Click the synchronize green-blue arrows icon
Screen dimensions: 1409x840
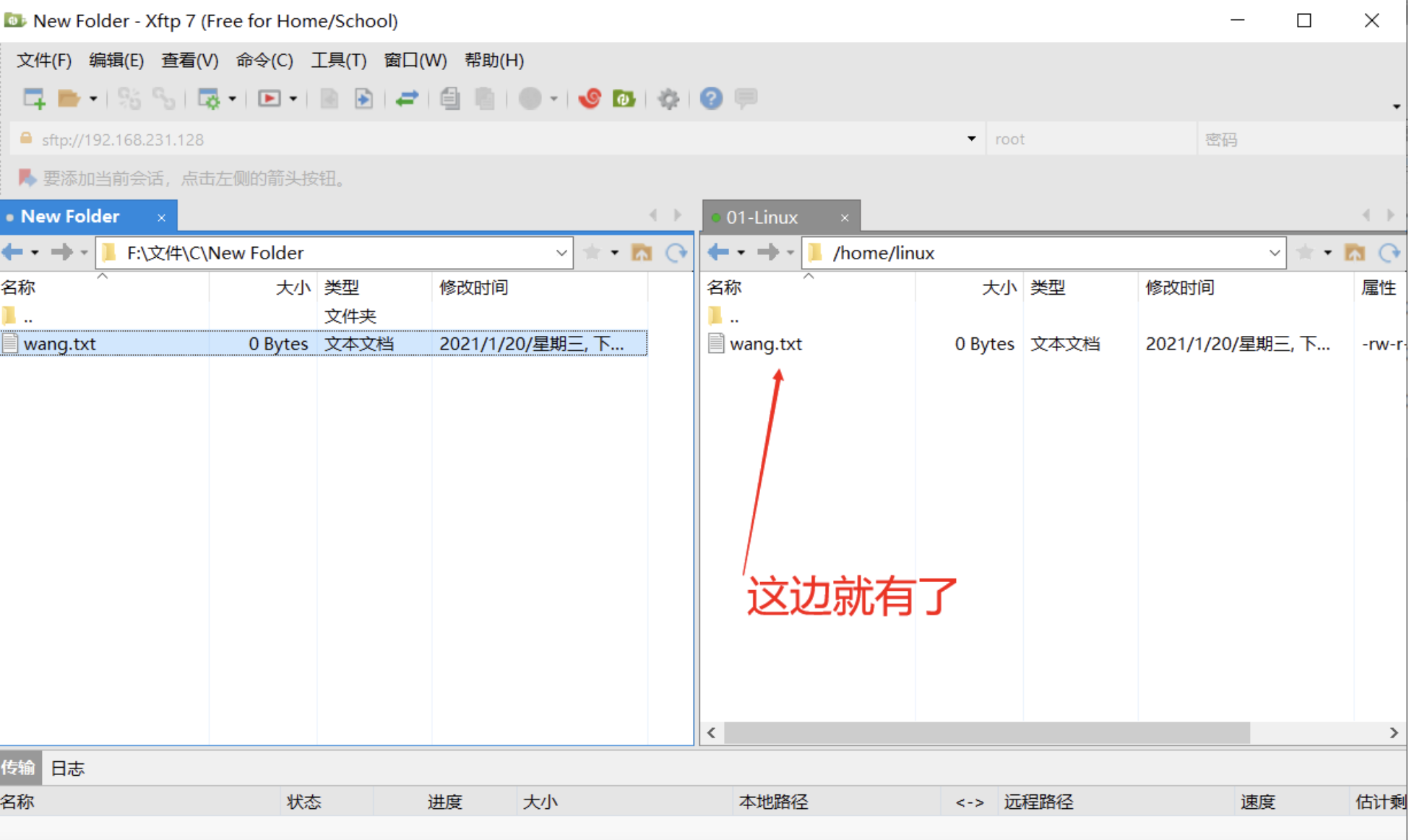407,98
